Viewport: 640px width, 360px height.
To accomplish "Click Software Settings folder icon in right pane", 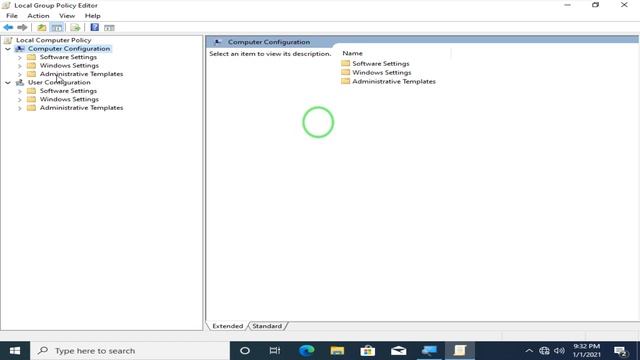I will [346, 63].
